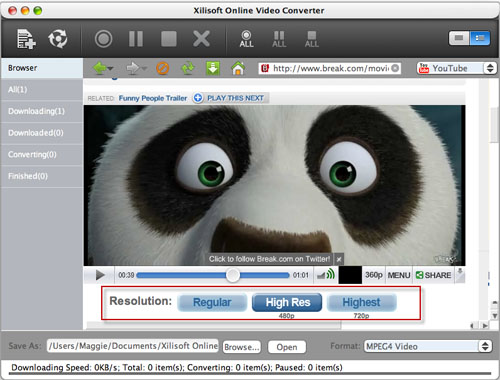The width and height of the screenshot is (500, 380).
Task: Select High Res resolution
Action: (x=287, y=302)
